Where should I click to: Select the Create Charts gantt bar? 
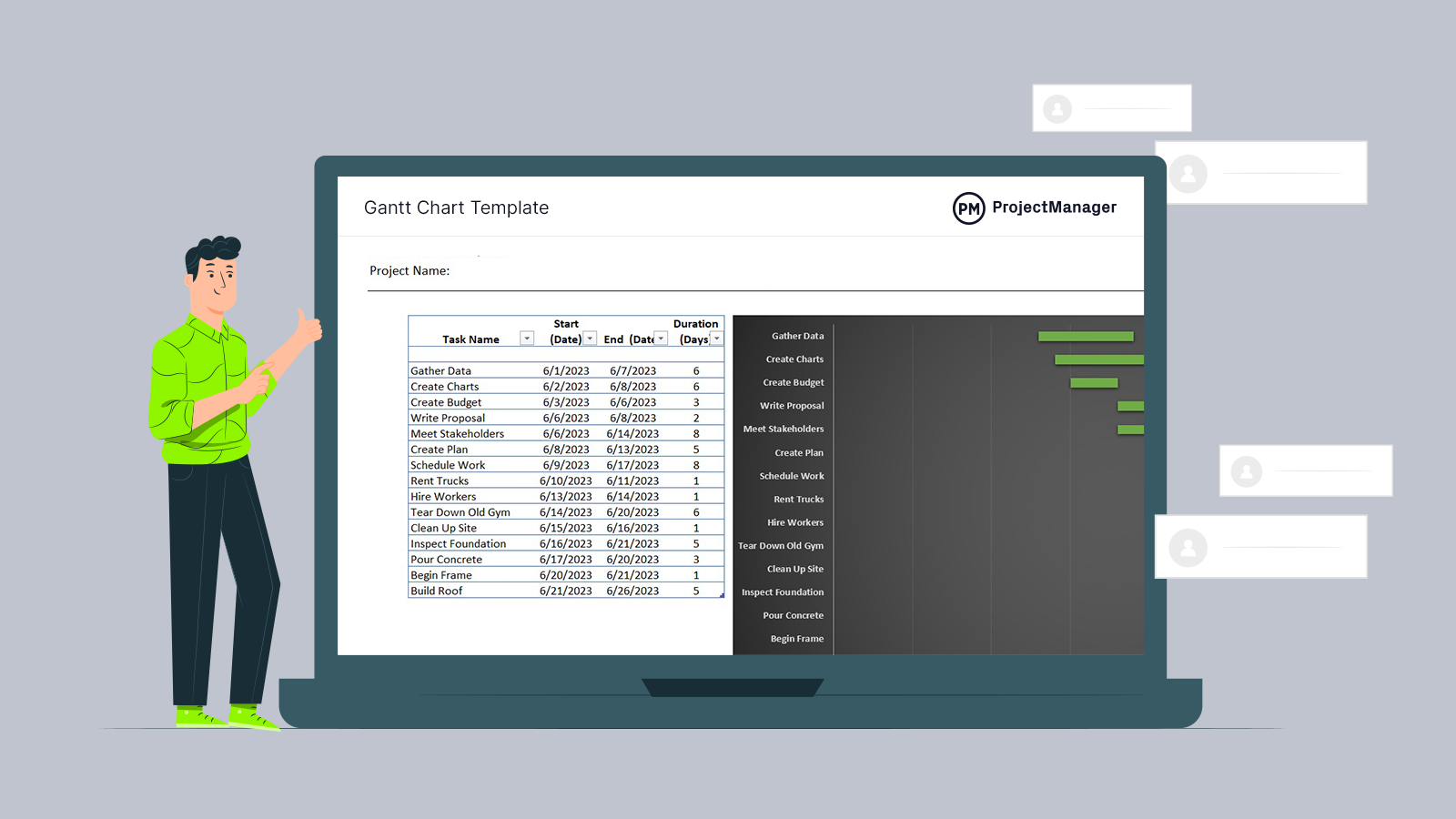[x=1098, y=359]
